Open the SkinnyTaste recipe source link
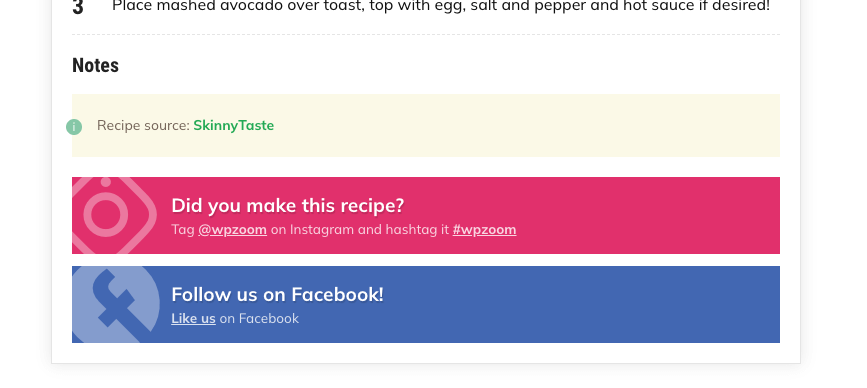This screenshot has height=388, width=867. click(233, 125)
